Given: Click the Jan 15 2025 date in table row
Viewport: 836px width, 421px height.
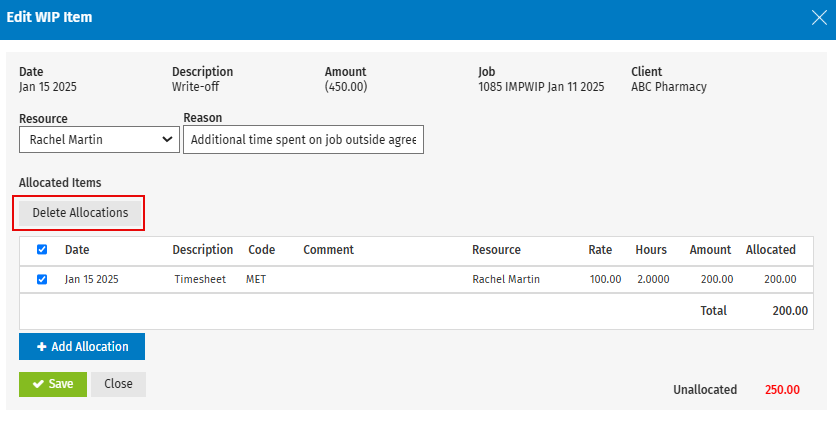Looking at the screenshot, I should point(92,279).
